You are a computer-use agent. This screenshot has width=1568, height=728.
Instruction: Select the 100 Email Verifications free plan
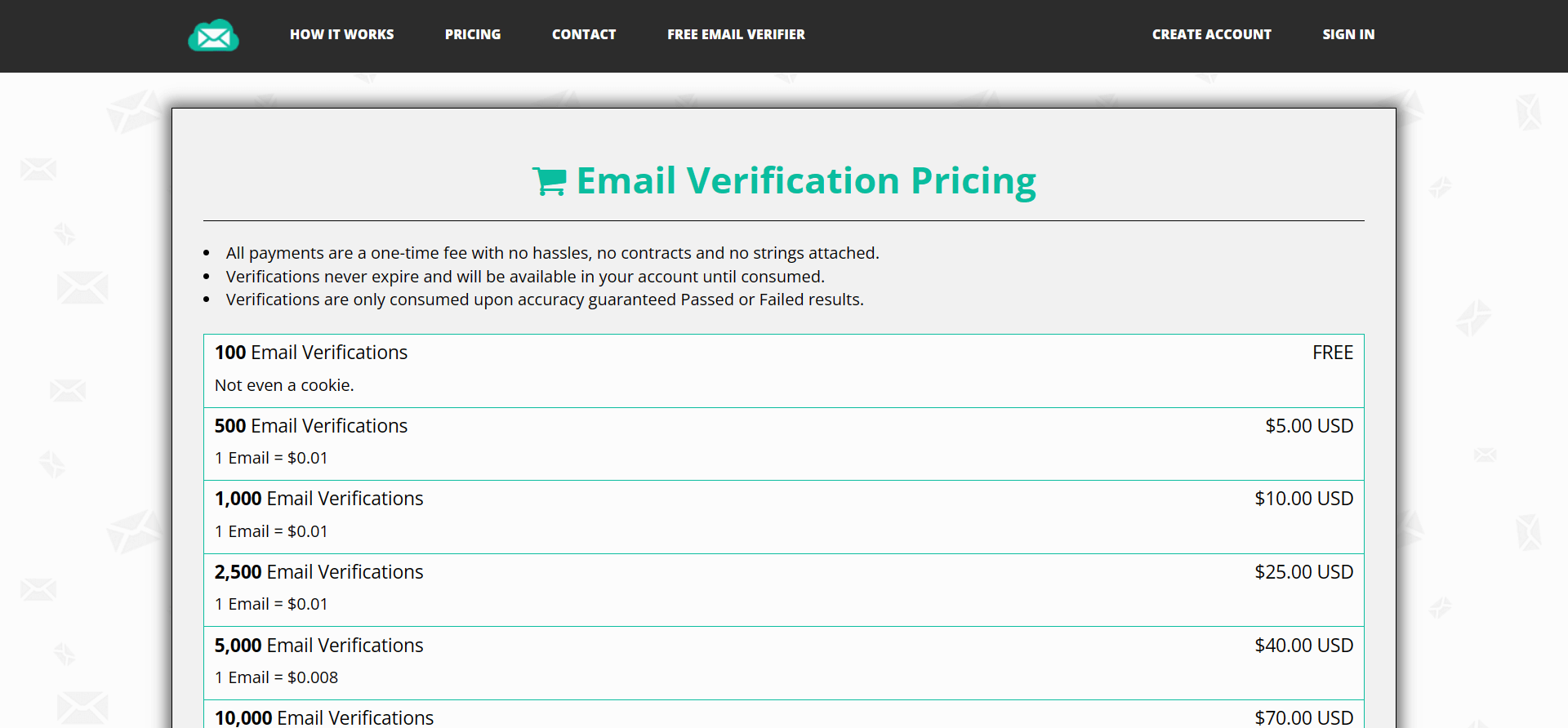pos(311,353)
